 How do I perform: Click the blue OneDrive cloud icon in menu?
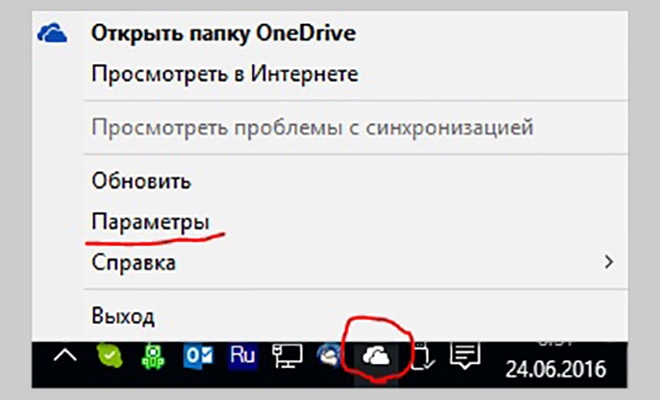tap(52, 33)
